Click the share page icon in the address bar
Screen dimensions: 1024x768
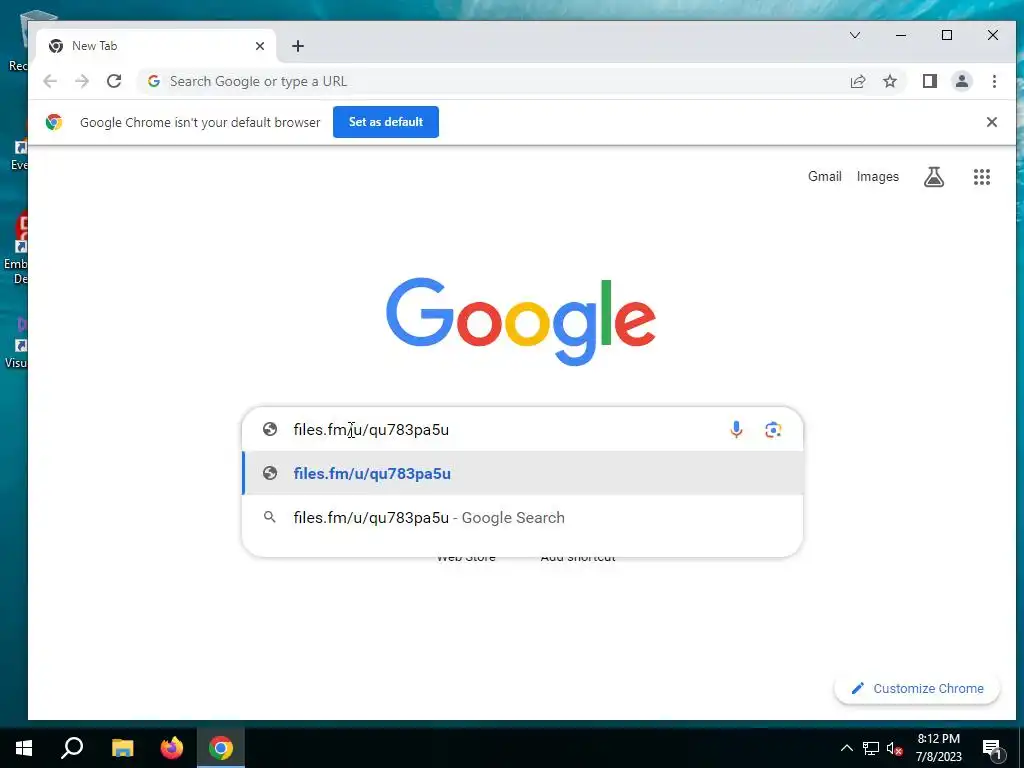[857, 81]
